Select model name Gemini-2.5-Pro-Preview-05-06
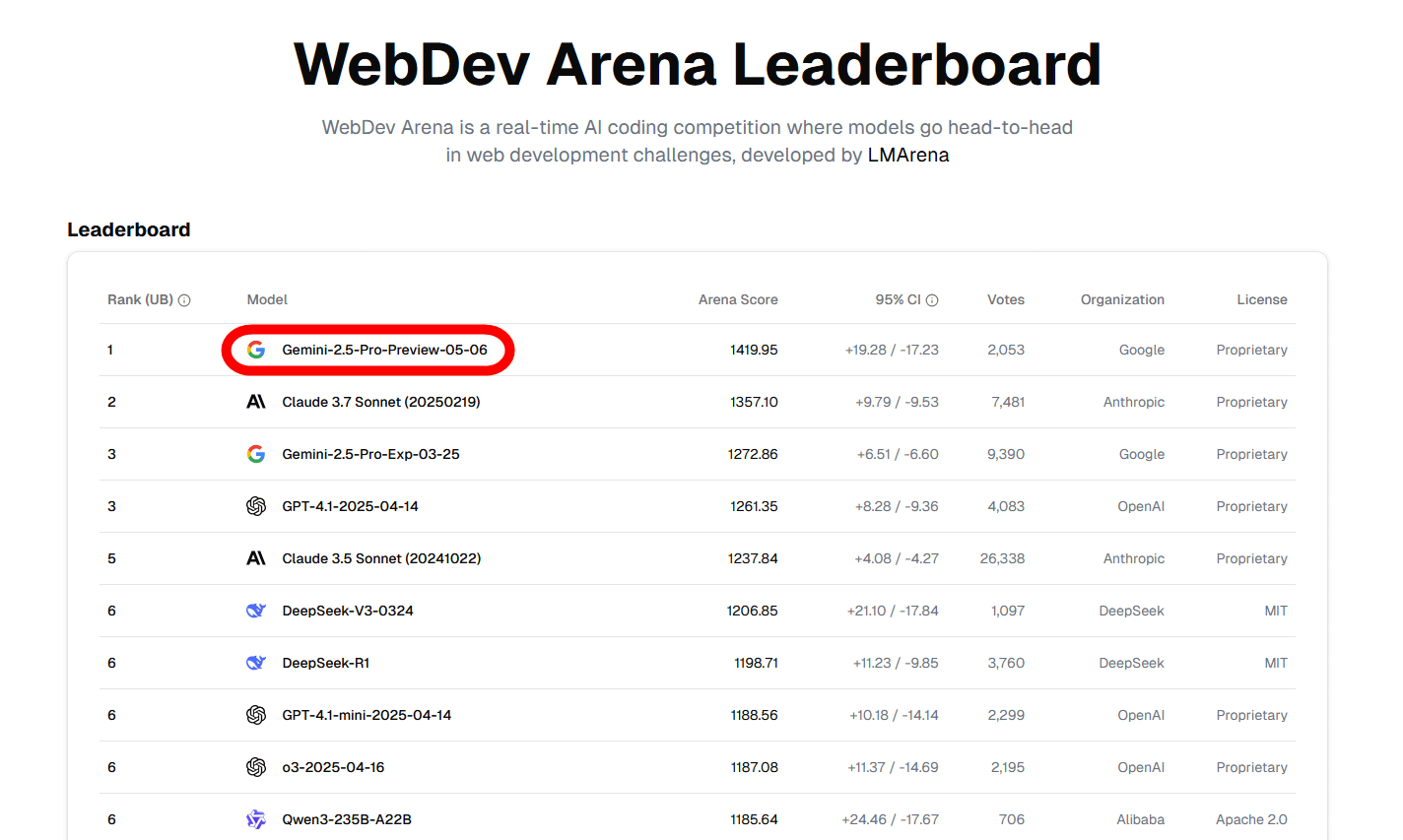Image resolution: width=1403 pixels, height=840 pixels. (x=384, y=350)
